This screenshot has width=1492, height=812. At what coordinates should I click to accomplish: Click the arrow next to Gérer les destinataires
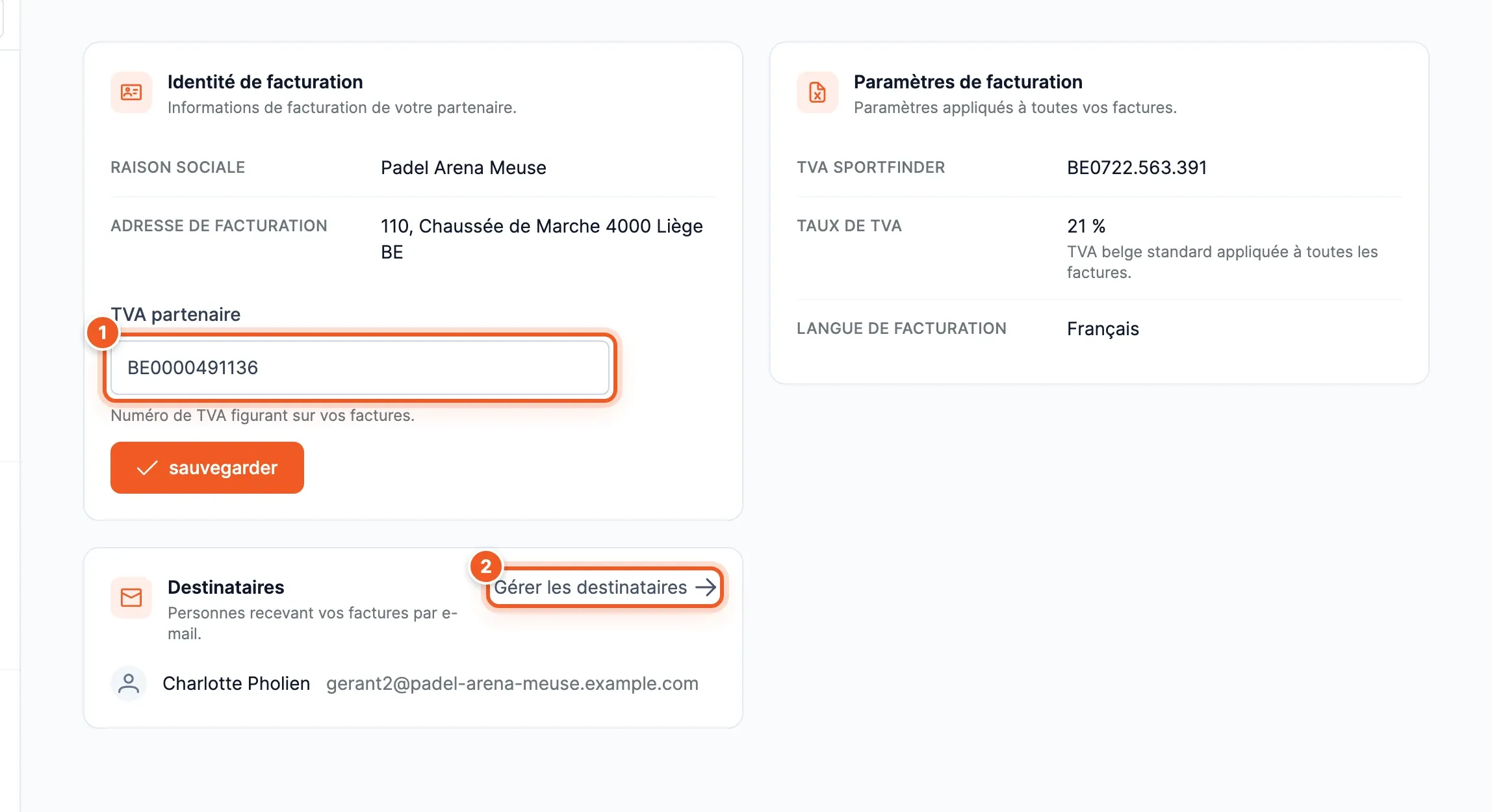706,587
